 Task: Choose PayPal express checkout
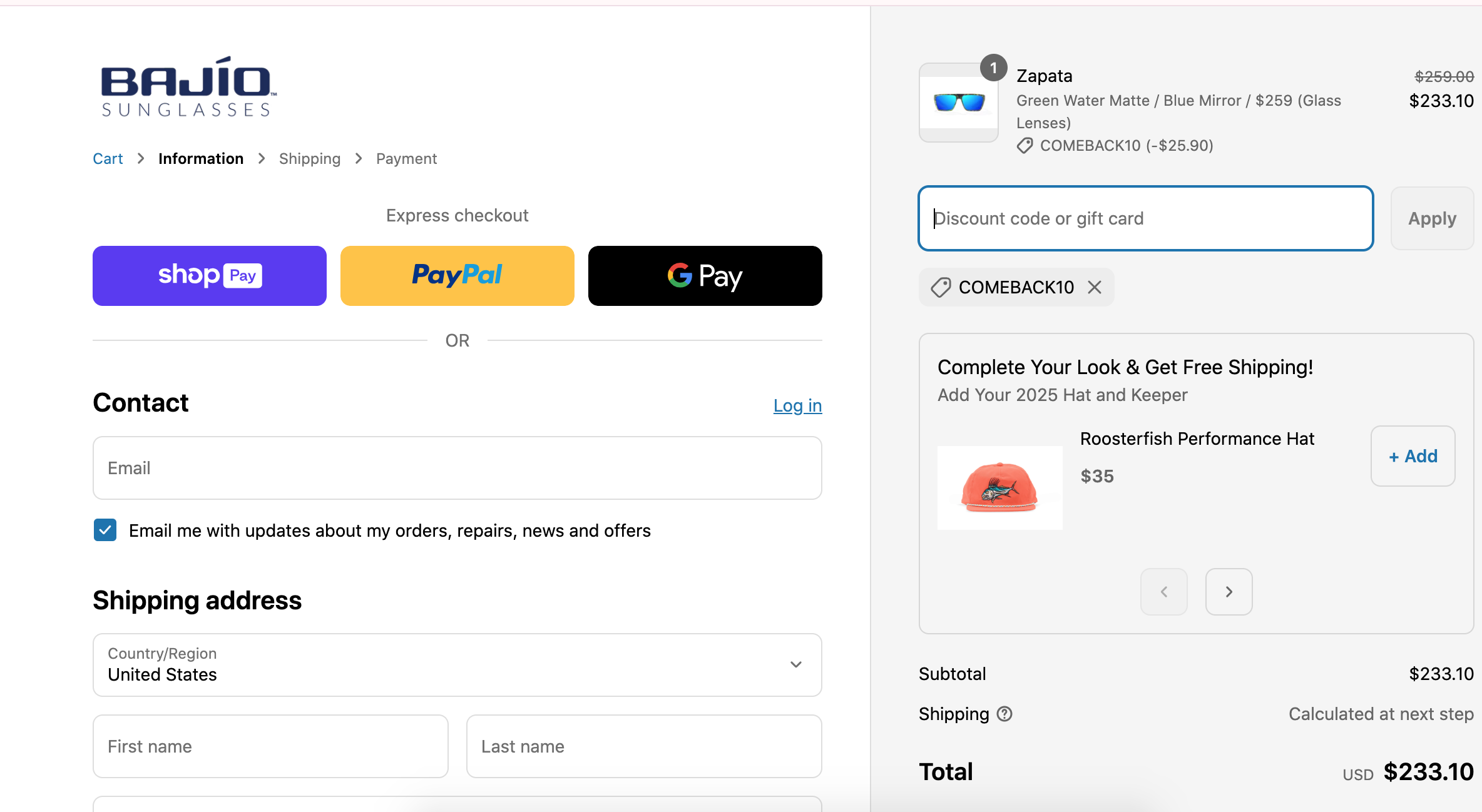point(457,275)
